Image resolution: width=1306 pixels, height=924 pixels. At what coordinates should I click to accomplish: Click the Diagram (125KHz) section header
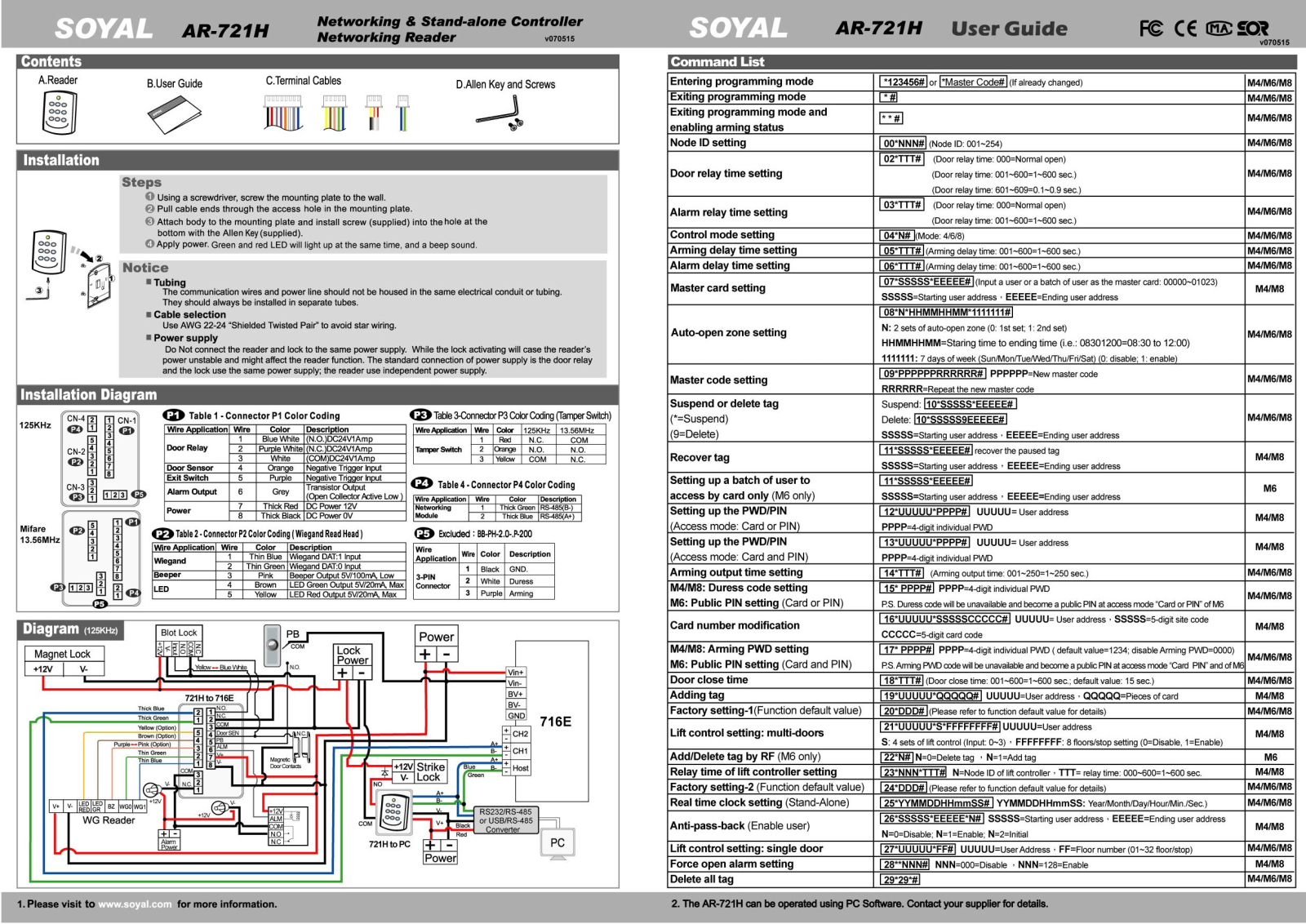coord(72,629)
